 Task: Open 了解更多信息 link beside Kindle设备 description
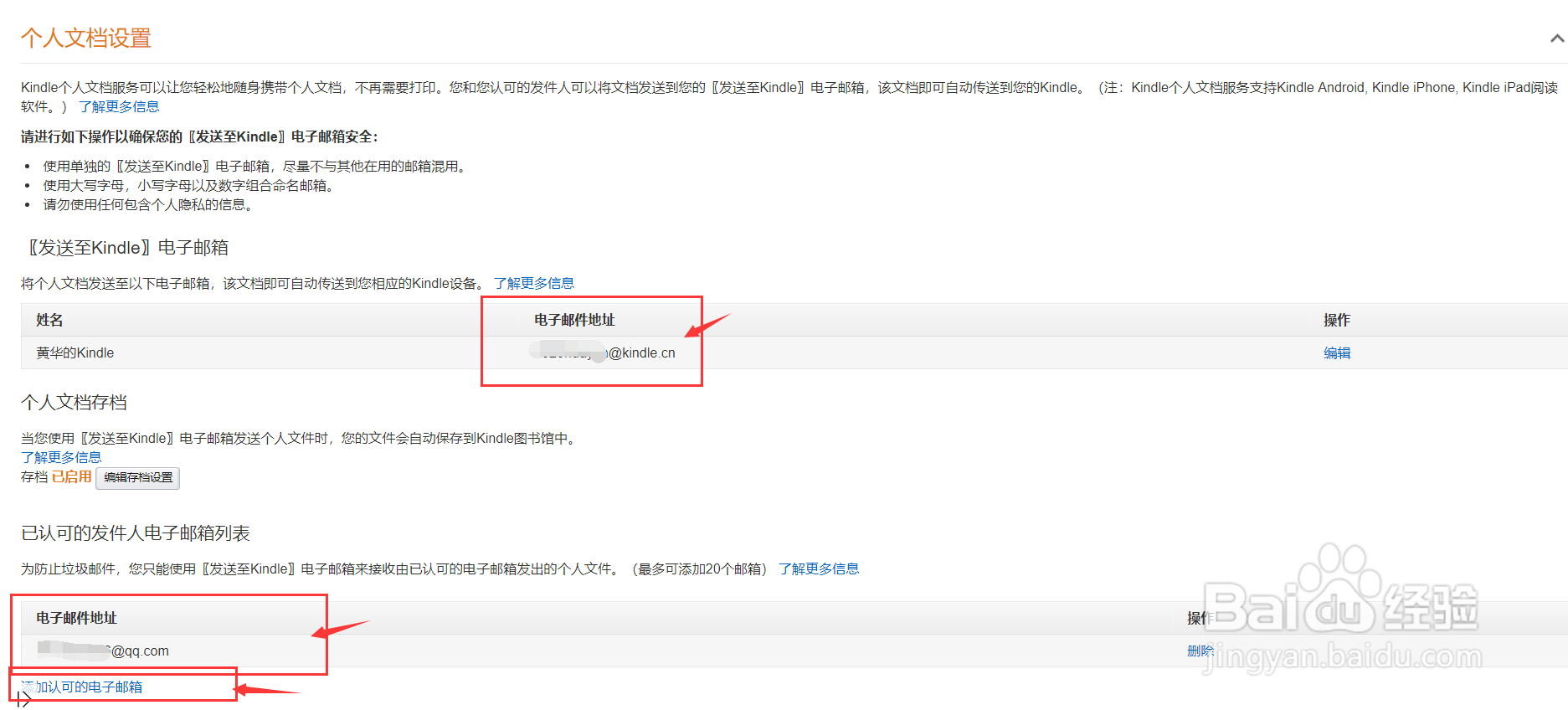tap(534, 283)
